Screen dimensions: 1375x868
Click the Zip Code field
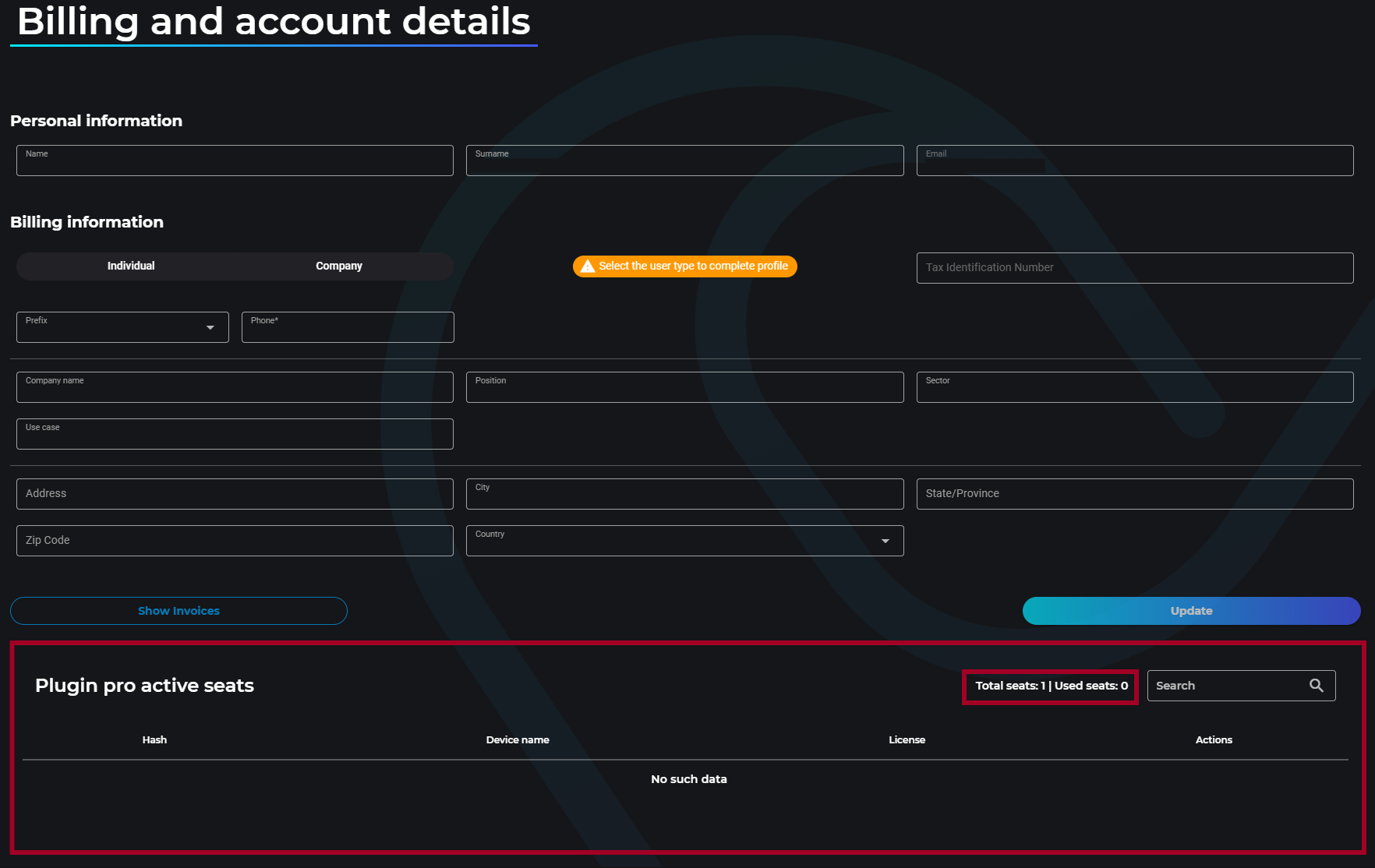[x=235, y=541]
